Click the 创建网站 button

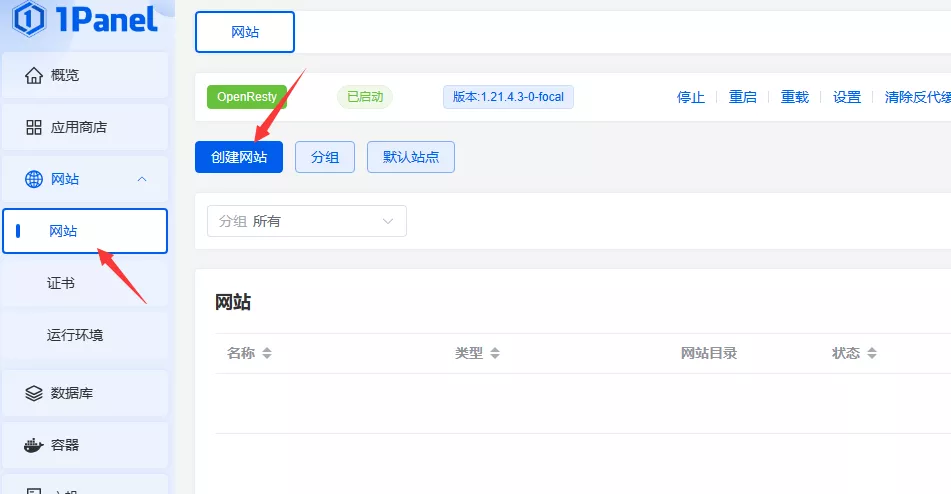click(x=239, y=157)
